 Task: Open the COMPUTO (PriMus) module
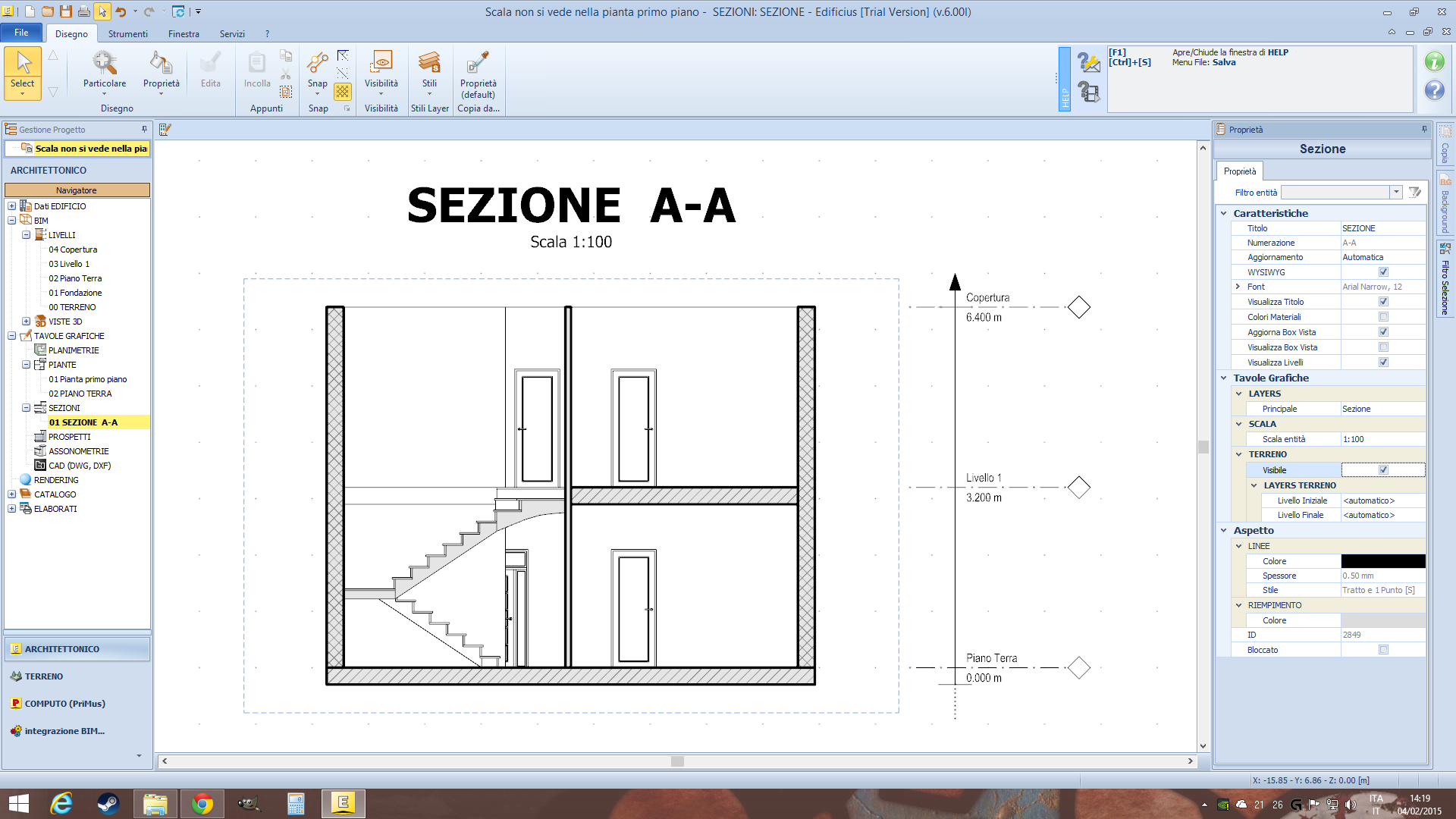(64, 704)
